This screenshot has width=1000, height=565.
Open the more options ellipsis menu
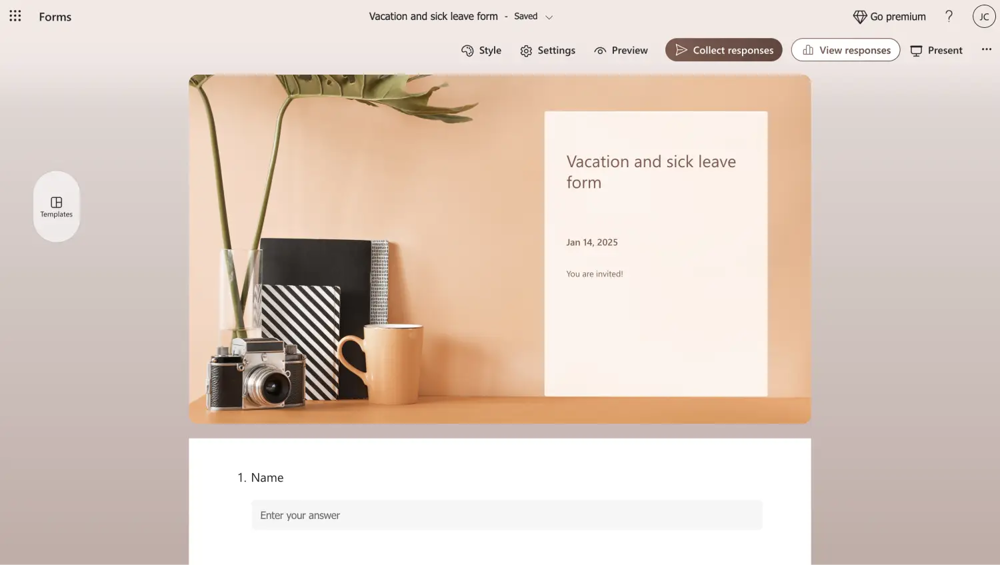[x=987, y=50]
